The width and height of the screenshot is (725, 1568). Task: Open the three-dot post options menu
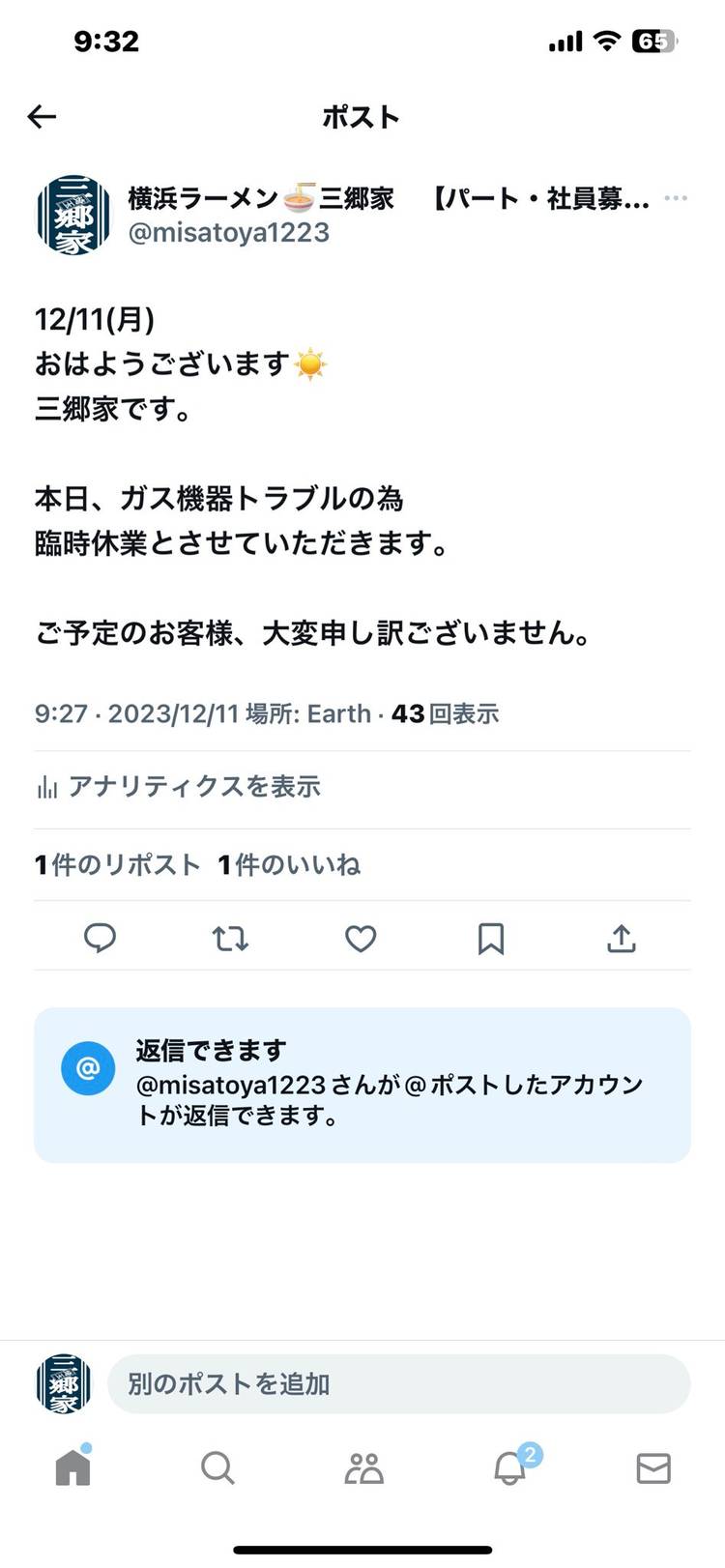click(676, 198)
